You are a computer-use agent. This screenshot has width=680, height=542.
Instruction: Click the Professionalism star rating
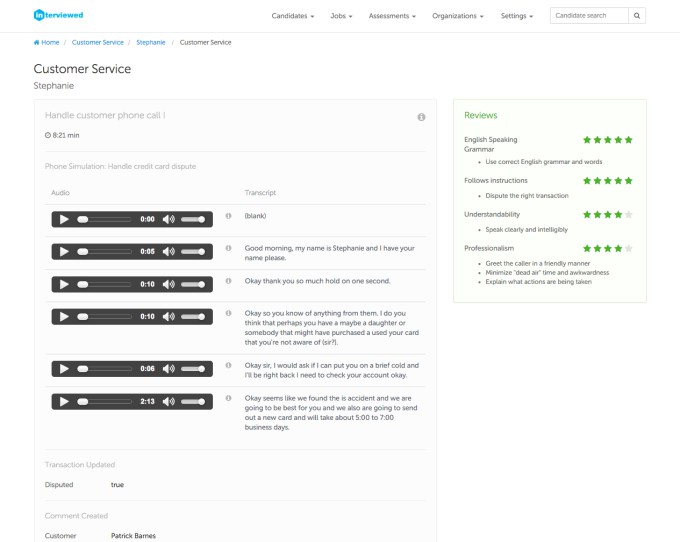(x=608, y=248)
